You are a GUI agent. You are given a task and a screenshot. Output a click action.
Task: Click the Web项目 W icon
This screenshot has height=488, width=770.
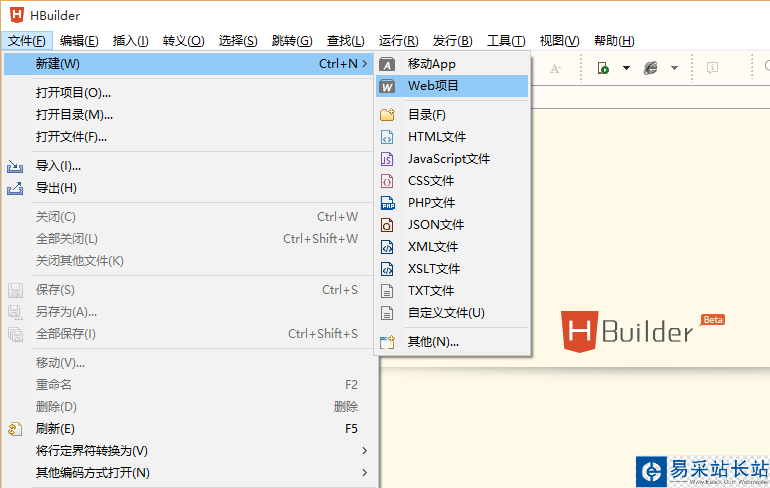[387, 86]
